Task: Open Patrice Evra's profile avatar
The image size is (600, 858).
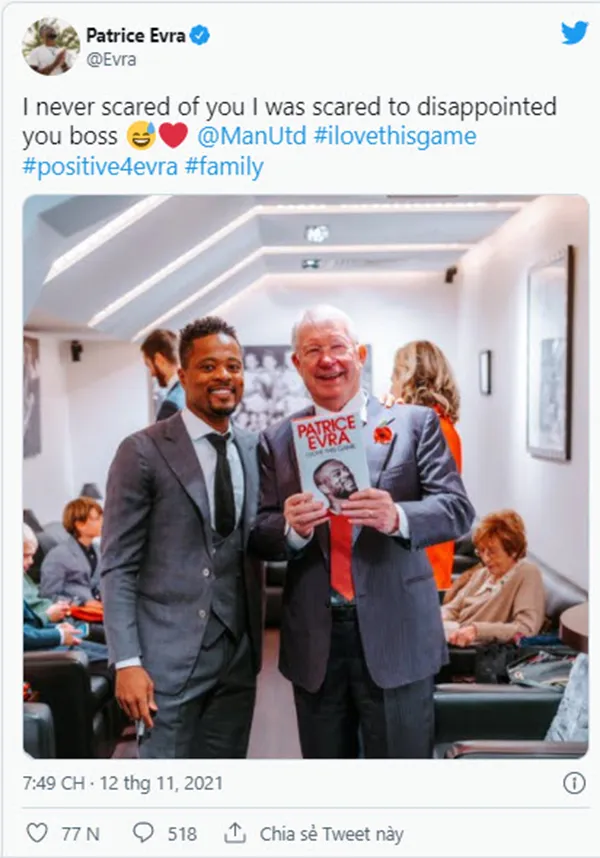Action: (x=51, y=46)
